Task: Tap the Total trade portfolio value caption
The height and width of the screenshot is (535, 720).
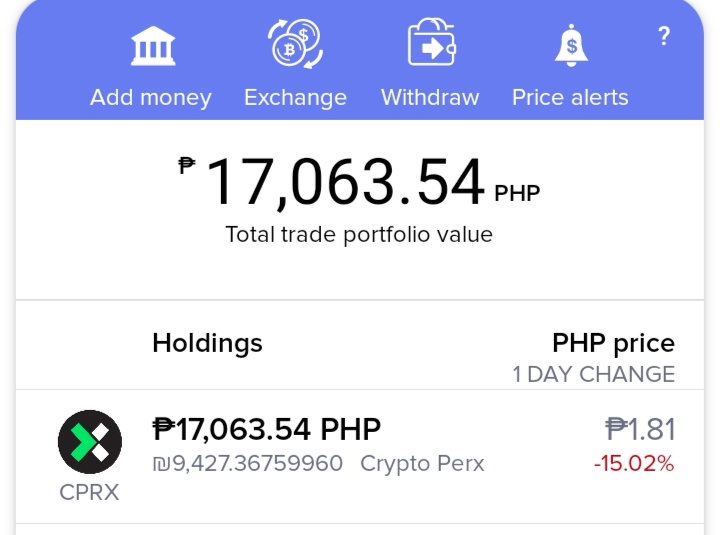Action: (x=359, y=235)
